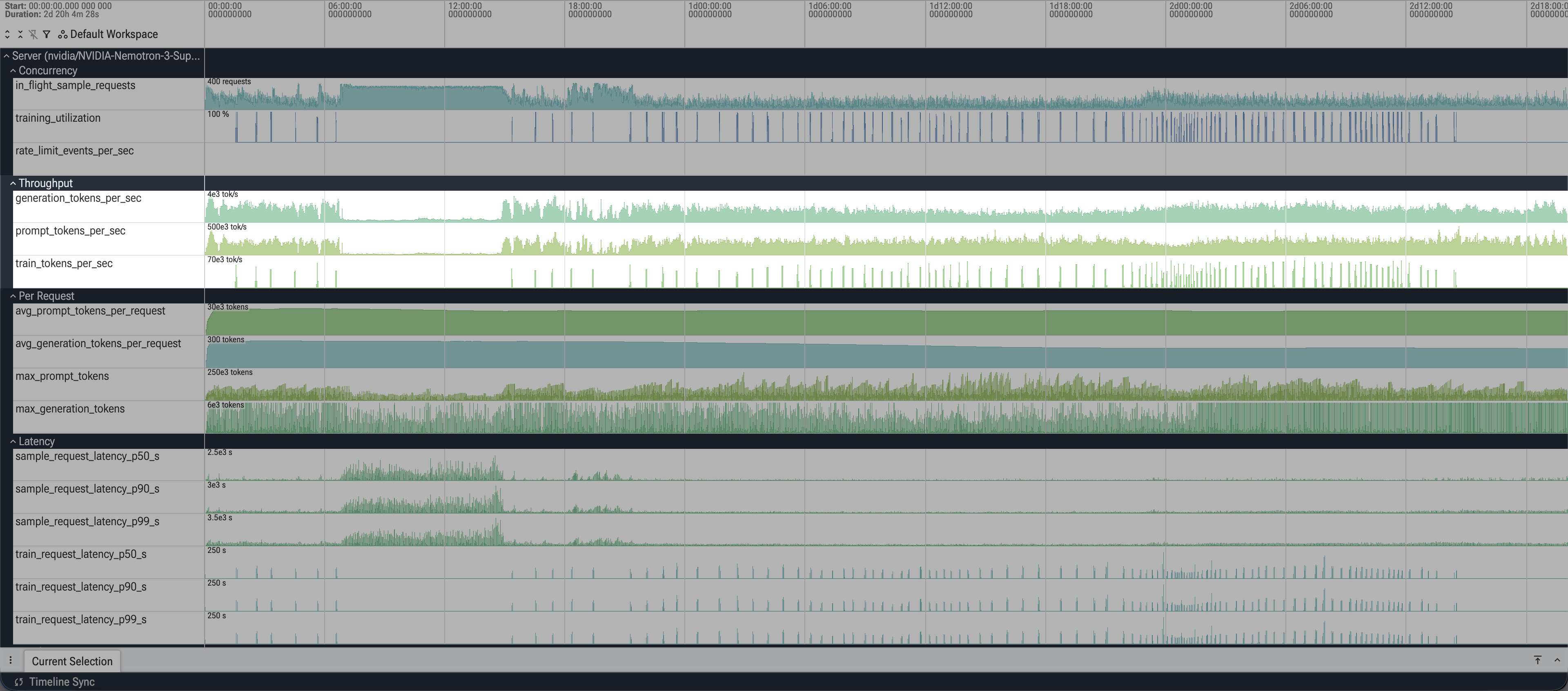Click the 12:00:00 time ruler mark
This screenshot has width=1568, height=691.
coord(469,10)
